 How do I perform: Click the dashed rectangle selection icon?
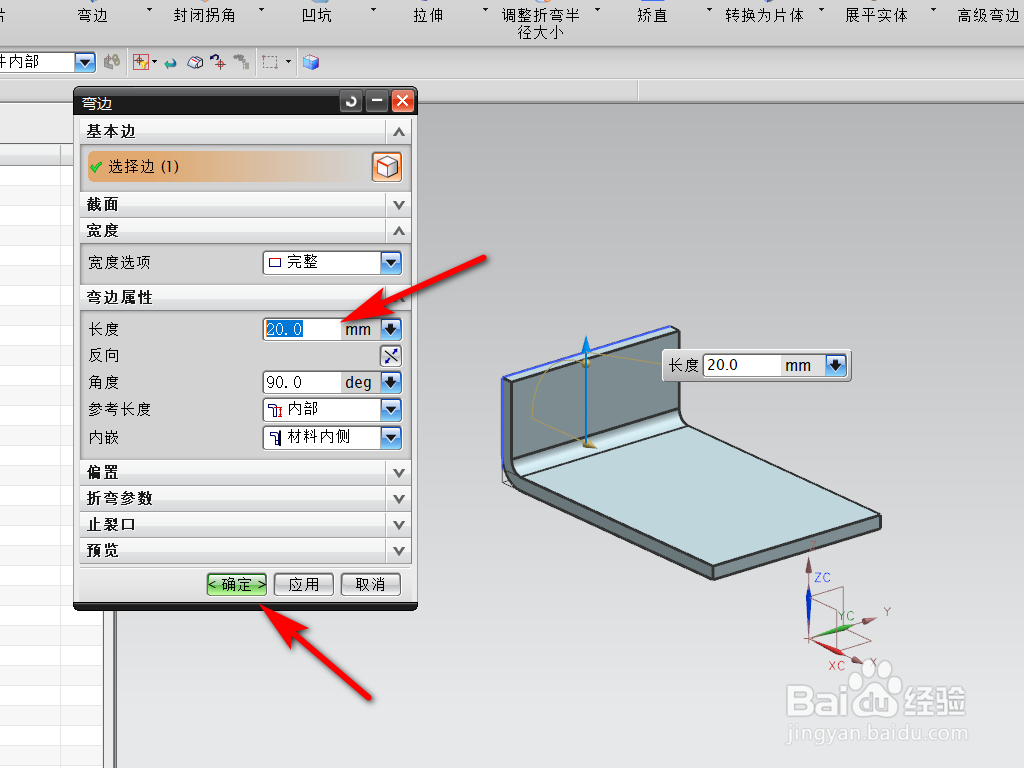click(x=270, y=63)
